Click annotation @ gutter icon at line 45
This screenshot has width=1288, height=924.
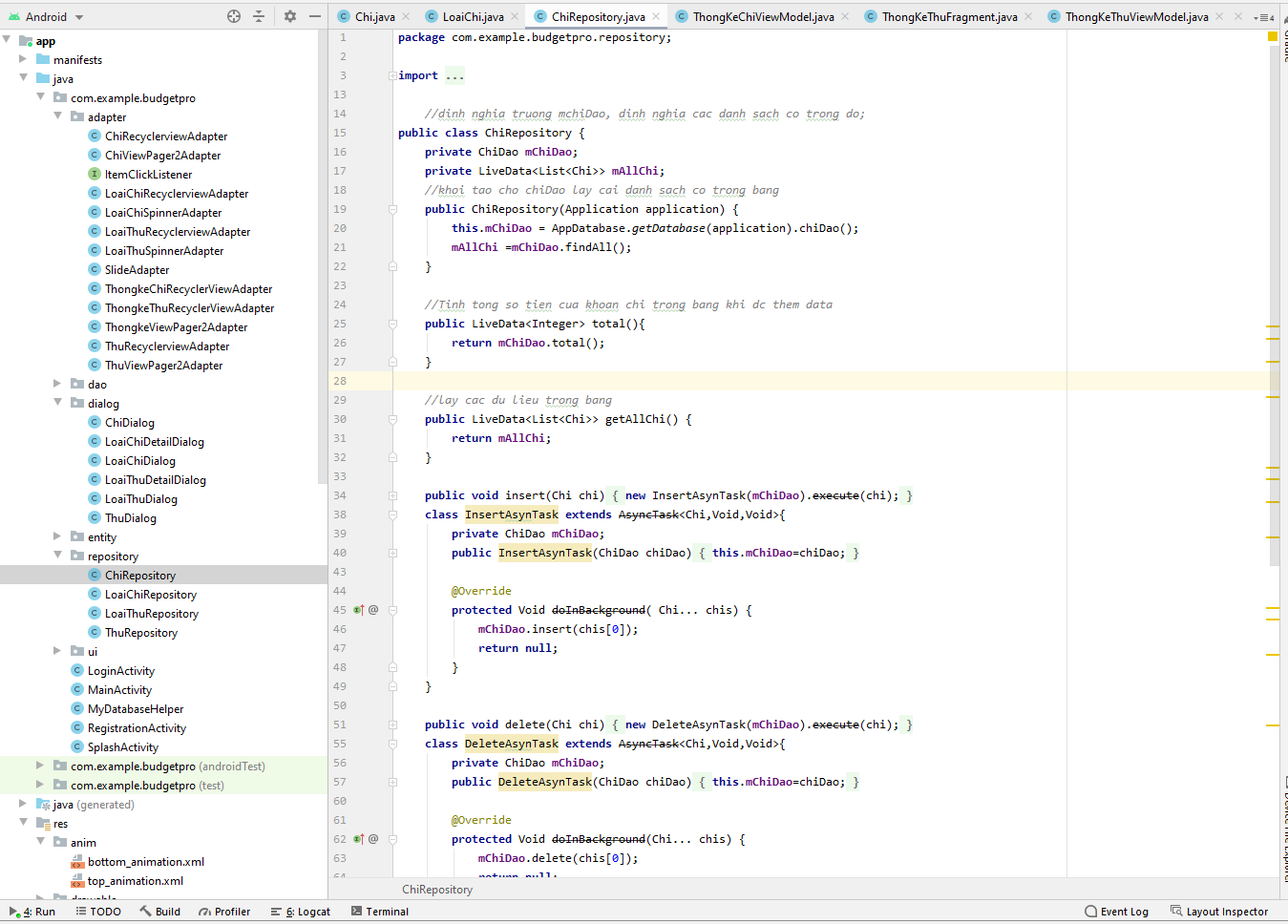(373, 610)
